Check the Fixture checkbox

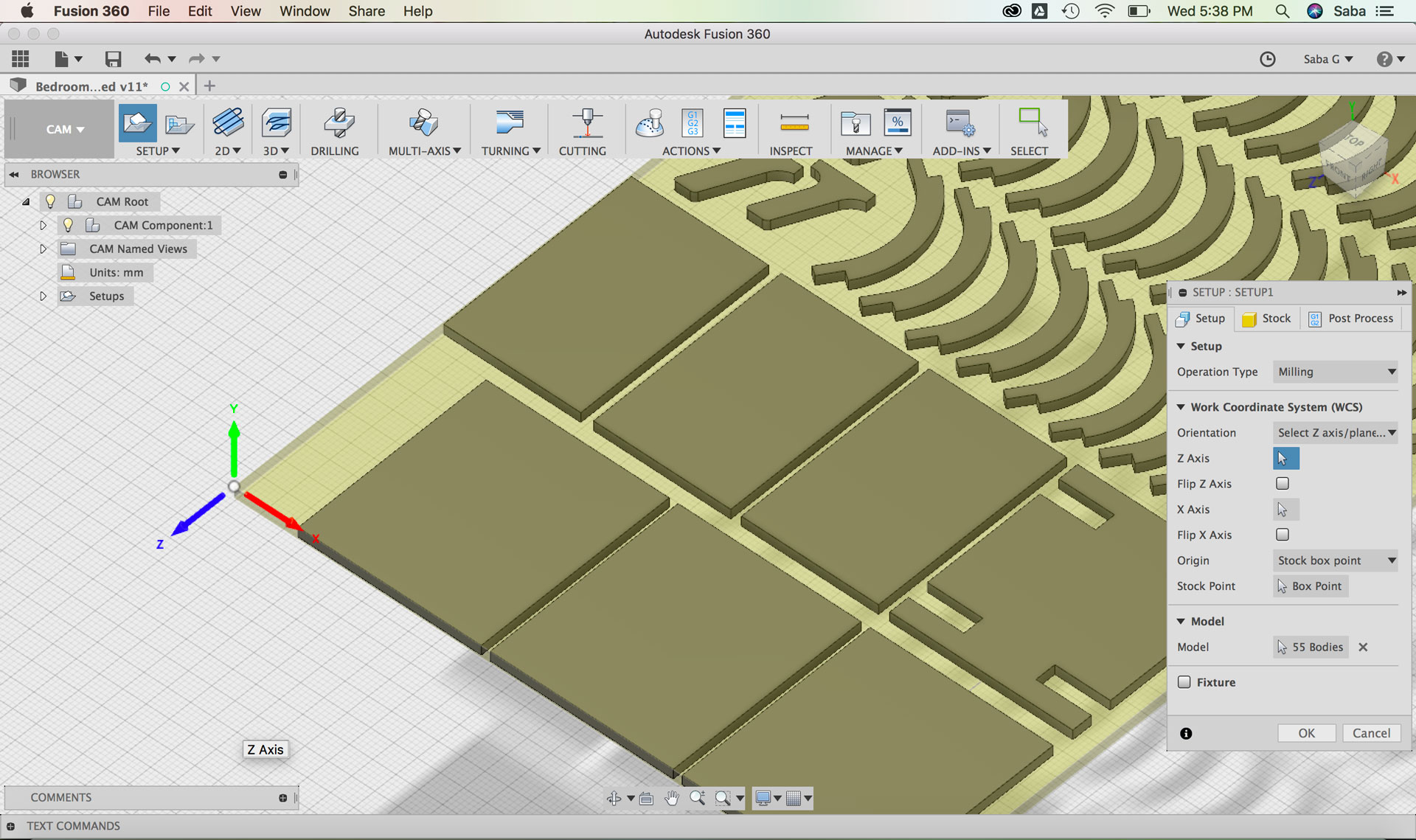pyautogui.click(x=1184, y=682)
